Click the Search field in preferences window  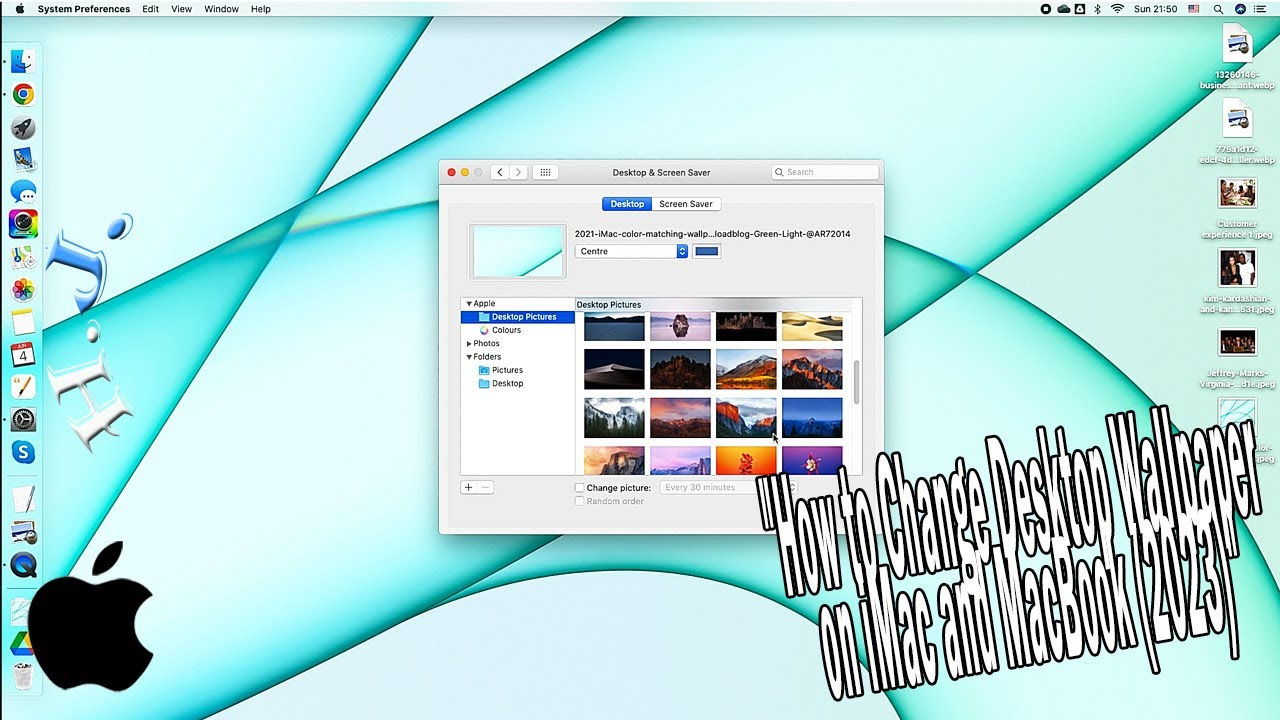[825, 172]
